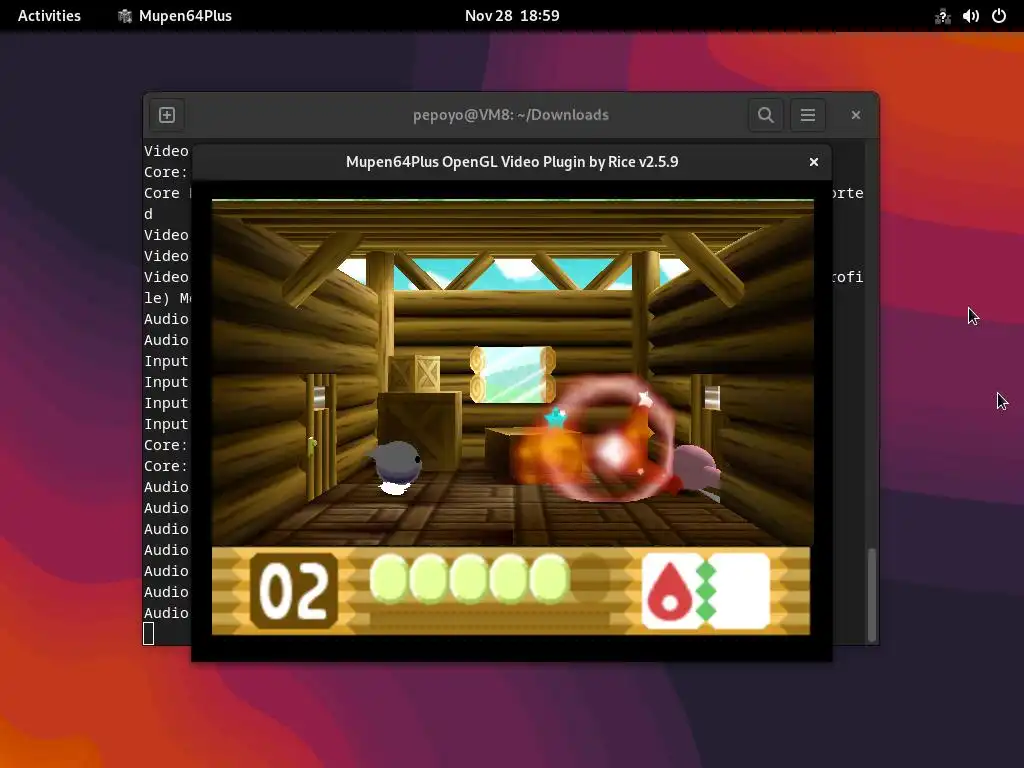The width and height of the screenshot is (1024, 768).
Task: Open Activities overview in top bar
Action: click(49, 16)
